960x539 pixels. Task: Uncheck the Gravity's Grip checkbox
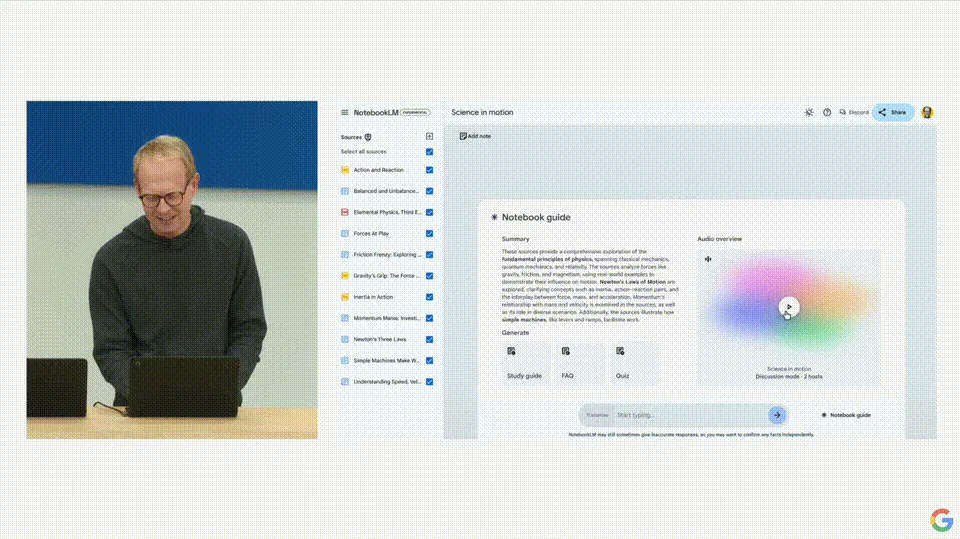[x=429, y=276]
